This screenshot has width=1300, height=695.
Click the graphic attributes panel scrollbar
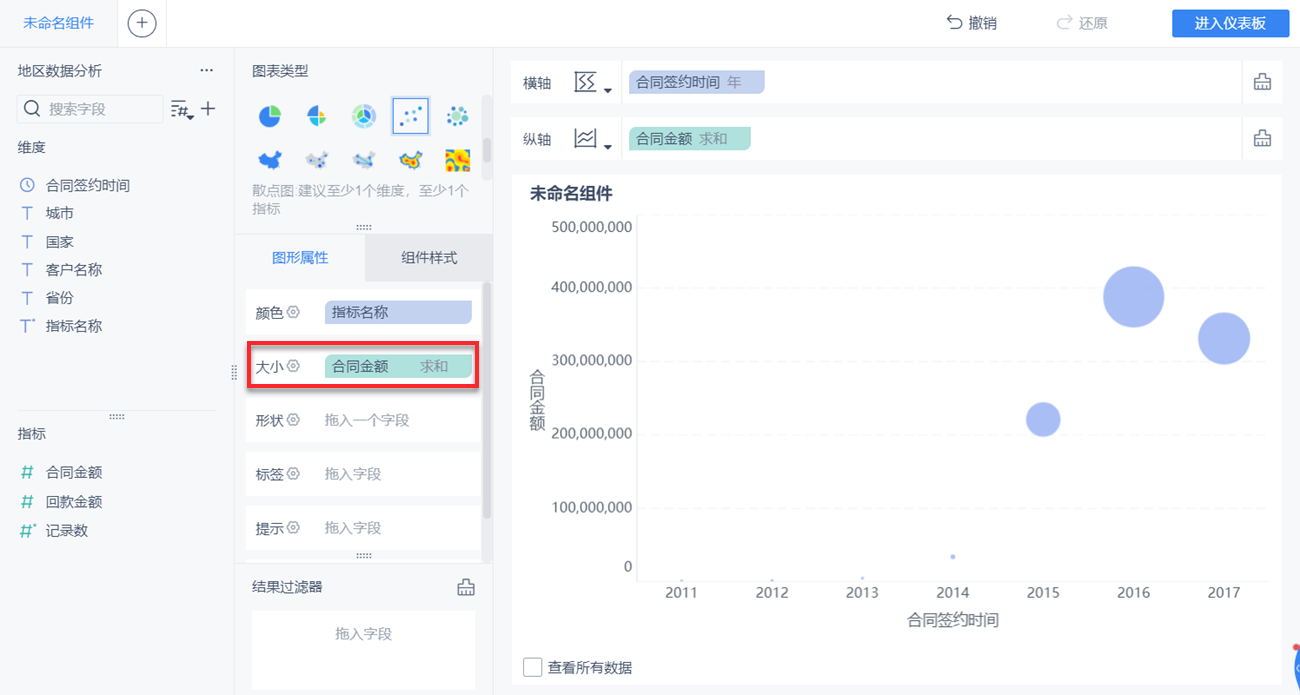pos(487,400)
